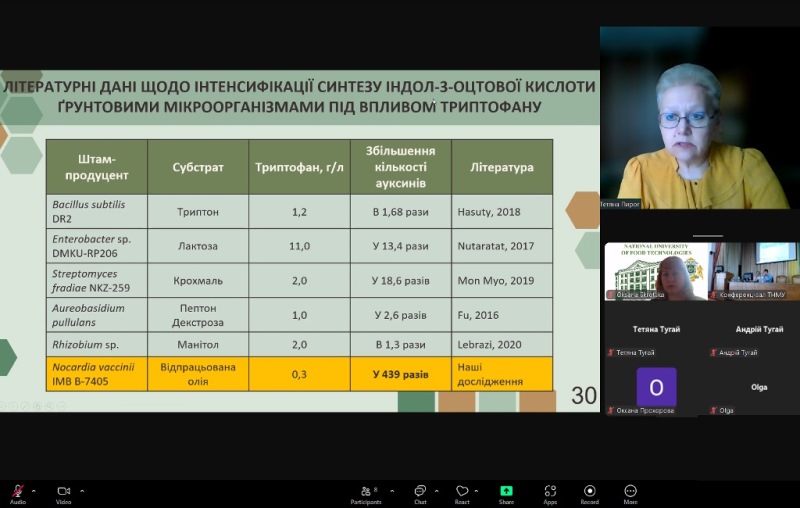Unmute the microphone with the Audio button
Viewport: 800px width, 508px height.
pos(18,494)
